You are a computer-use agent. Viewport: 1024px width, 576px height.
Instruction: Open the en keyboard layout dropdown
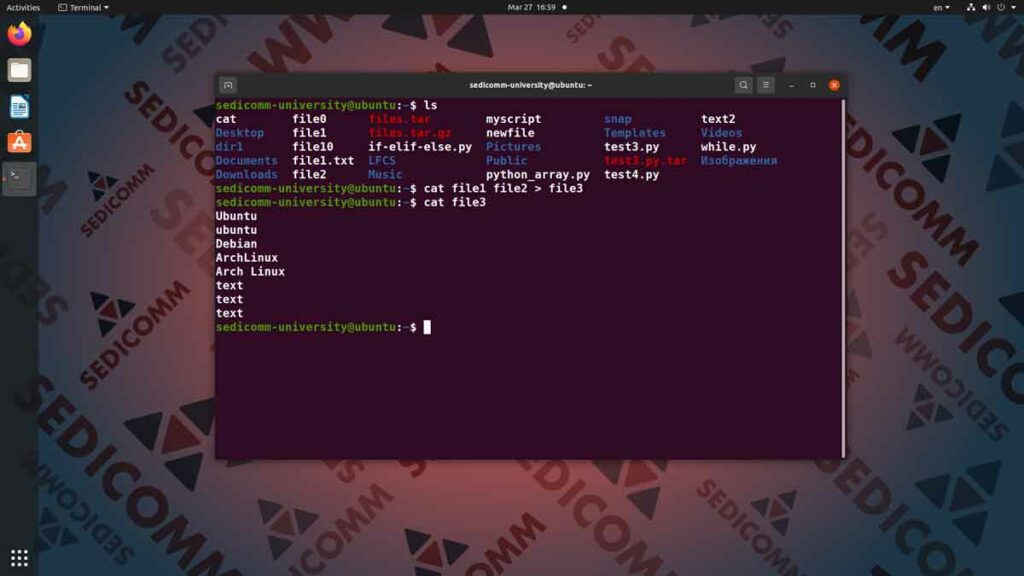click(x=941, y=7)
